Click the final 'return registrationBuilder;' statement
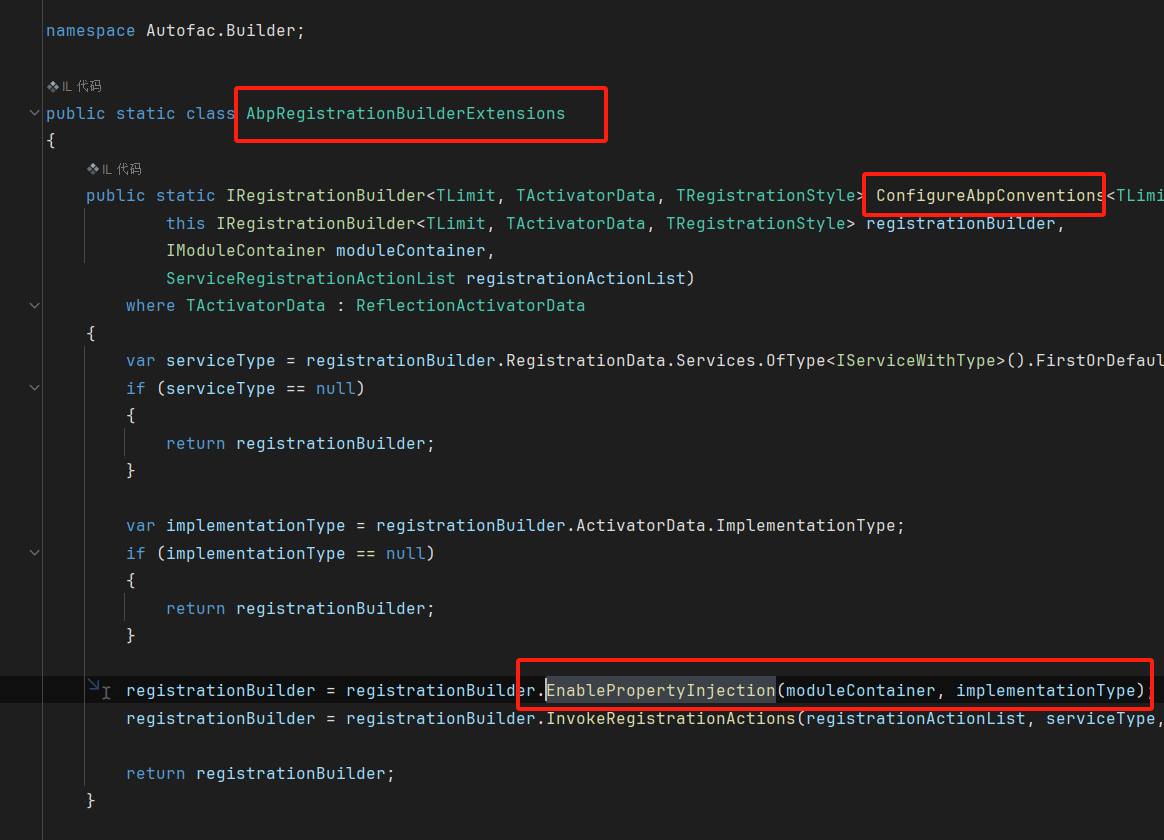Screen dimensions: 1164x840 (260, 773)
